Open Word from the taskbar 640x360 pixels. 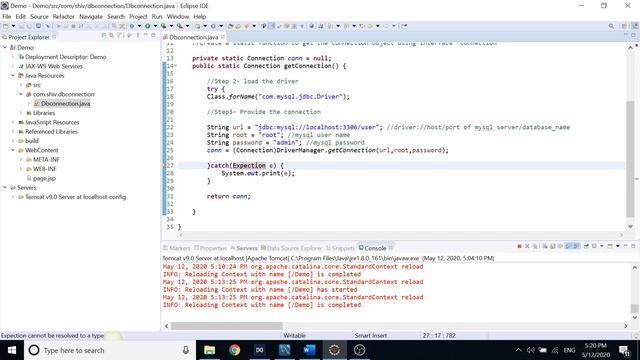(309, 350)
